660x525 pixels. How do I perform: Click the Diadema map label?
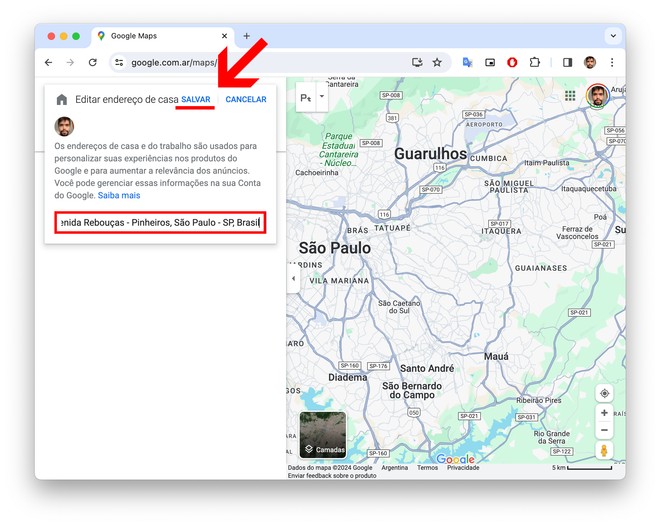coord(348,377)
